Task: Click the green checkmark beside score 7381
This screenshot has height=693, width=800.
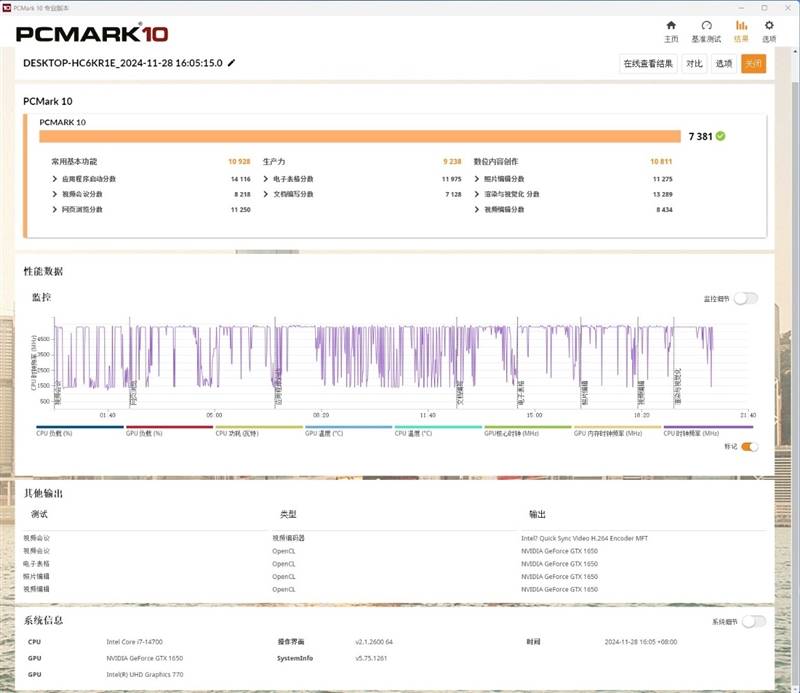Action: pyautogui.click(x=720, y=136)
